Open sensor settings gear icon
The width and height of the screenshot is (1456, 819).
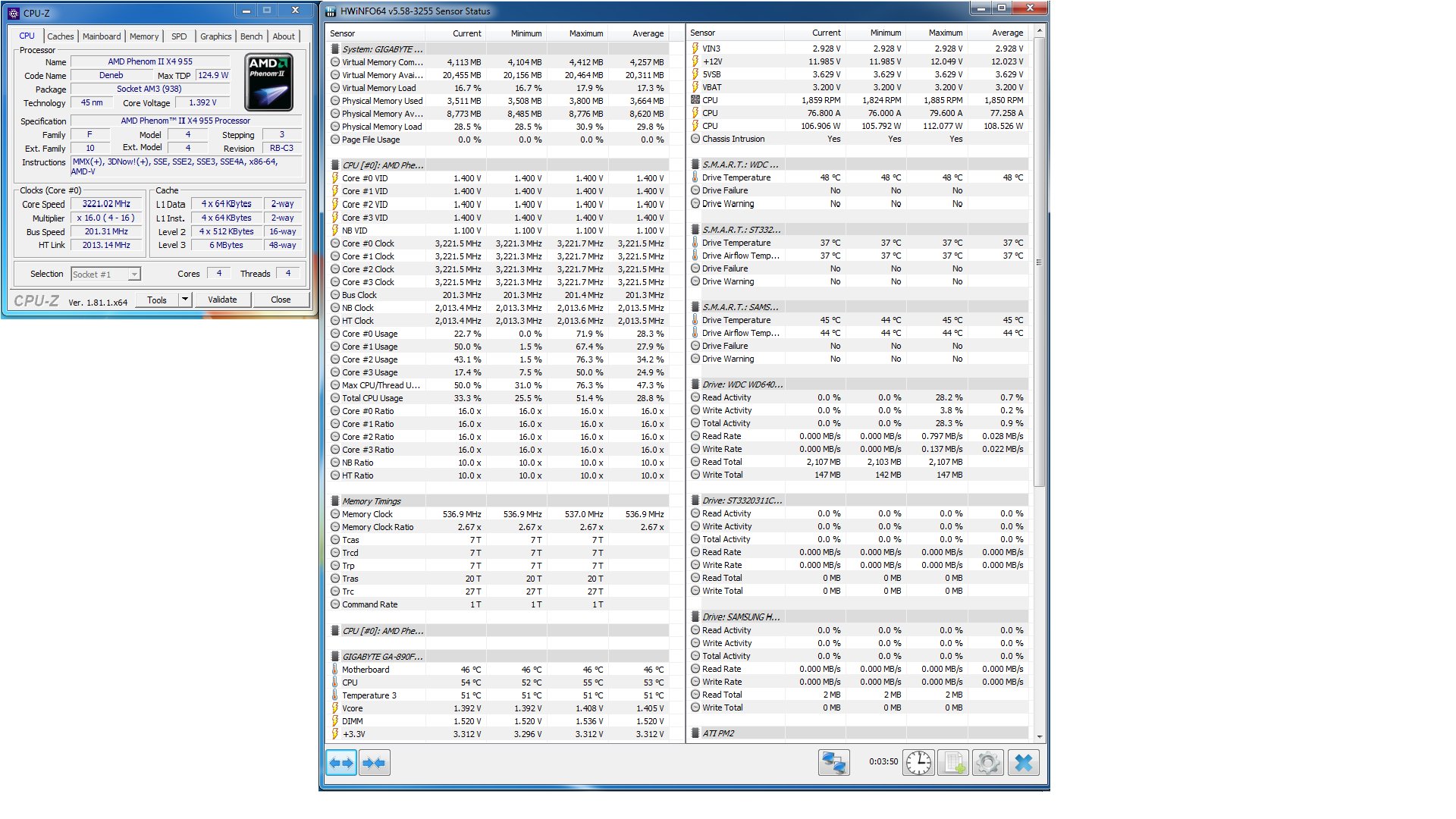pos(988,763)
